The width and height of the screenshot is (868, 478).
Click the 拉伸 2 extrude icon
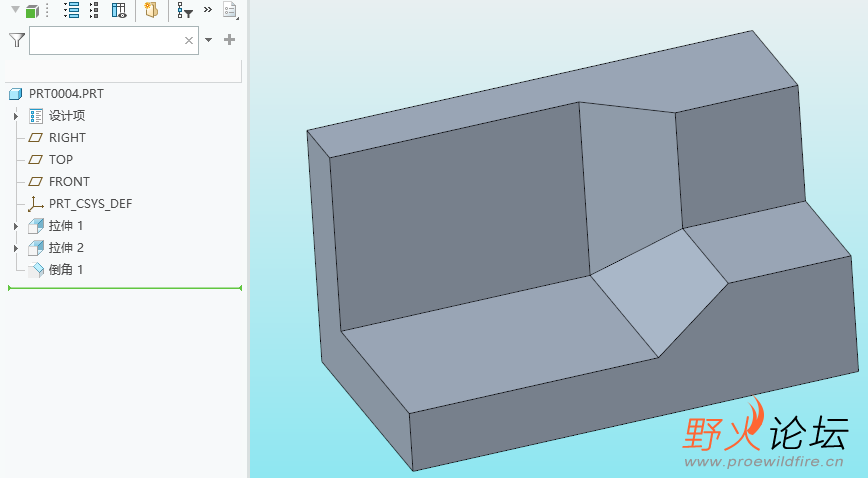[36, 248]
